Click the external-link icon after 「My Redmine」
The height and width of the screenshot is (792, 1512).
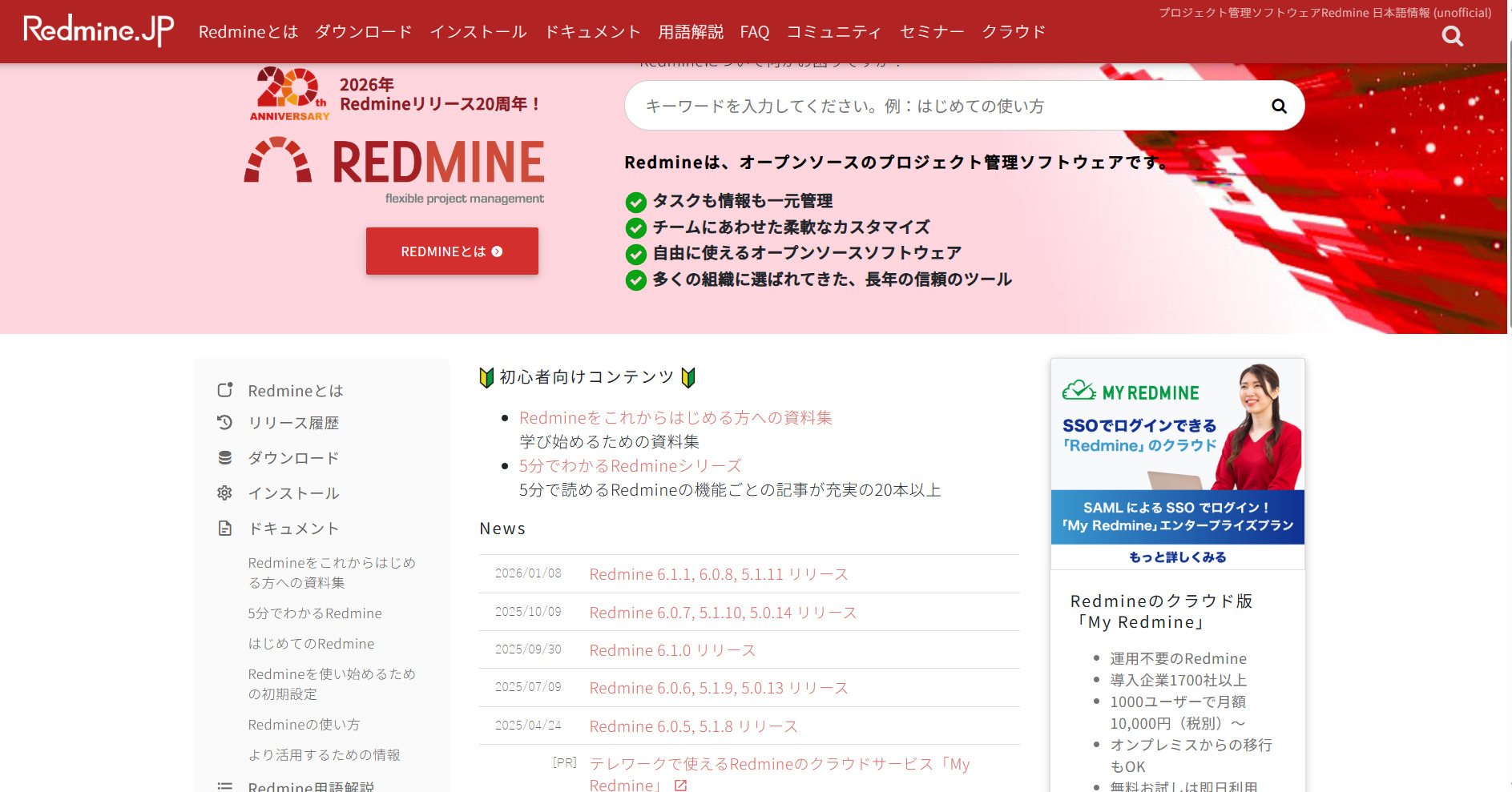click(681, 786)
